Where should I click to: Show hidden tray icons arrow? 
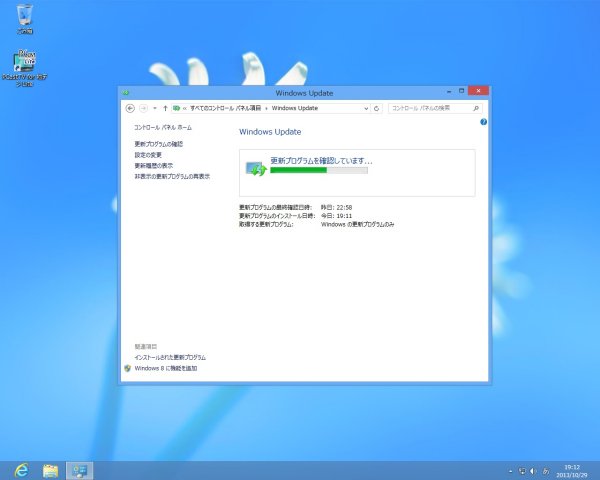[510, 471]
